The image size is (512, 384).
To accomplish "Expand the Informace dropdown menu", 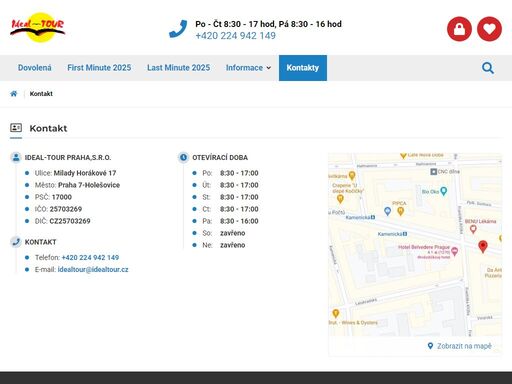I will tap(248, 68).
